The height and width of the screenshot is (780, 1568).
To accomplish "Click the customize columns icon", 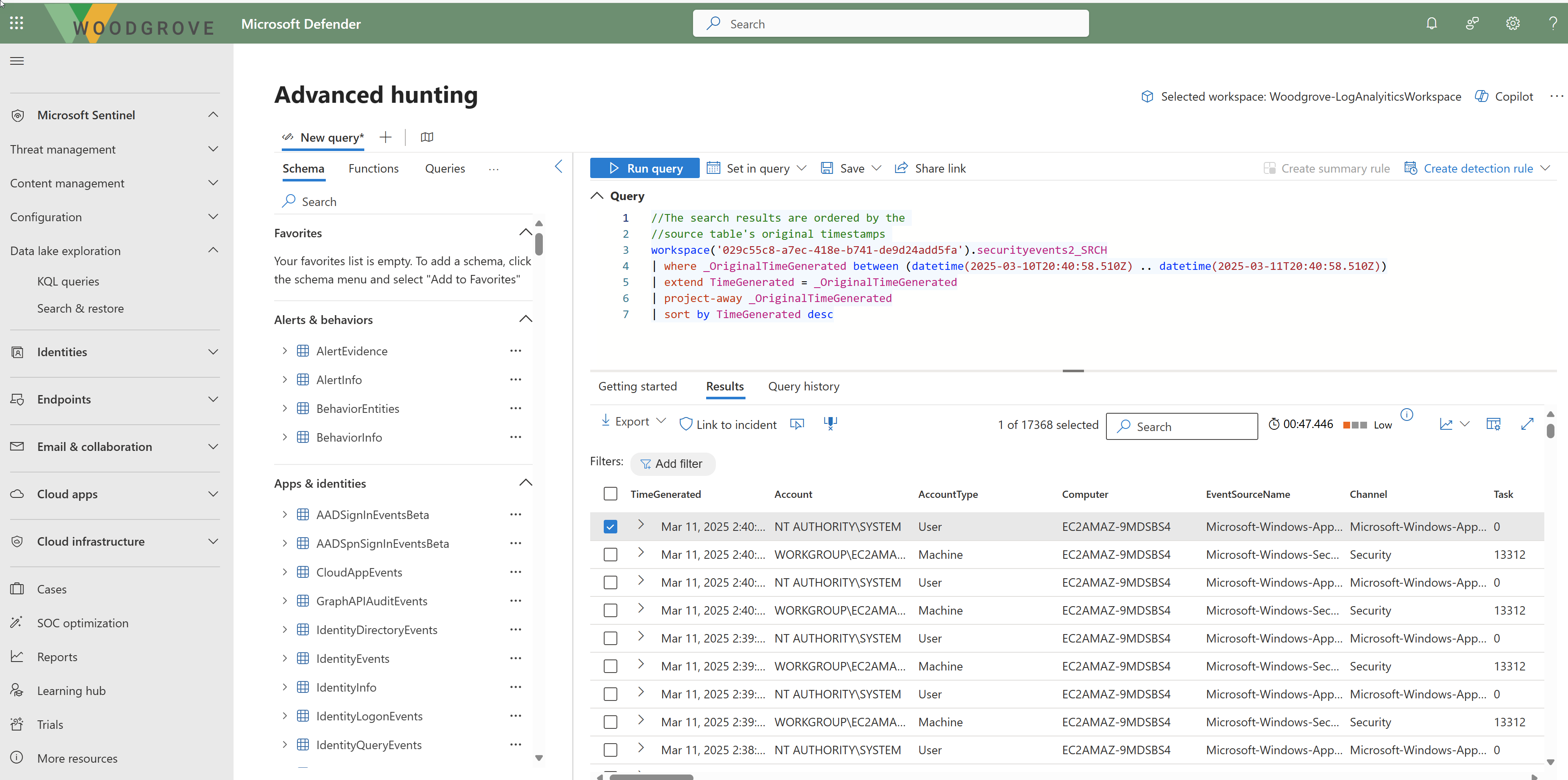I will point(1493,424).
